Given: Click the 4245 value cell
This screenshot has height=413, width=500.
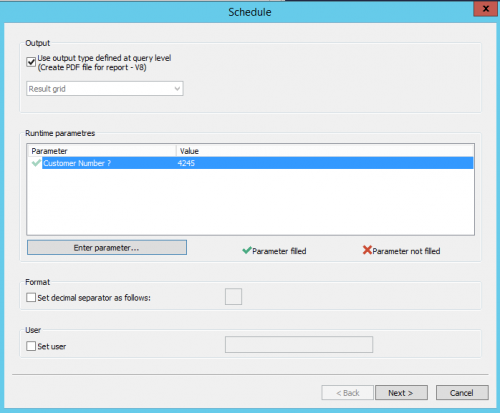Looking at the screenshot, I should (x=186, y=163).
